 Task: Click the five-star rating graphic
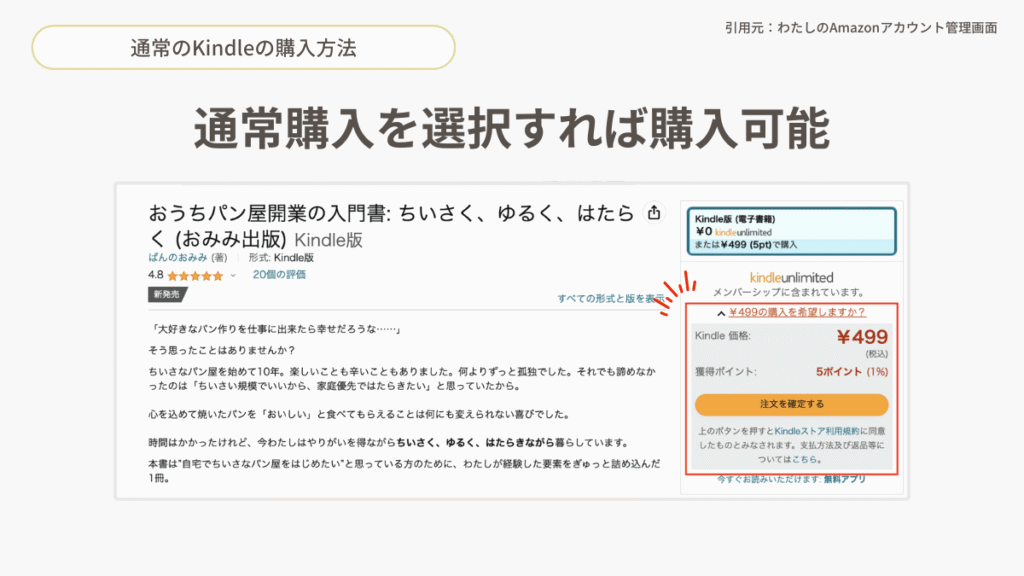click(195, 276)
